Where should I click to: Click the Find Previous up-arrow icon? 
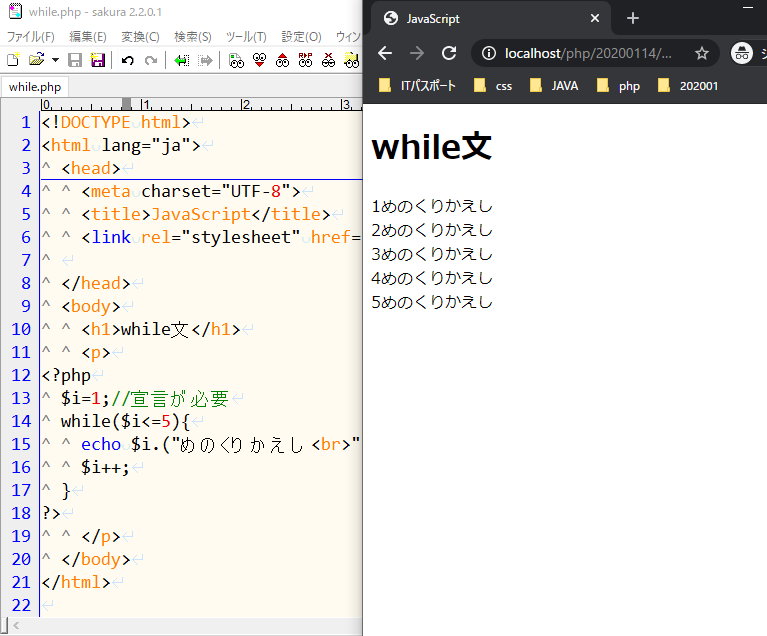tap(282, 60)
